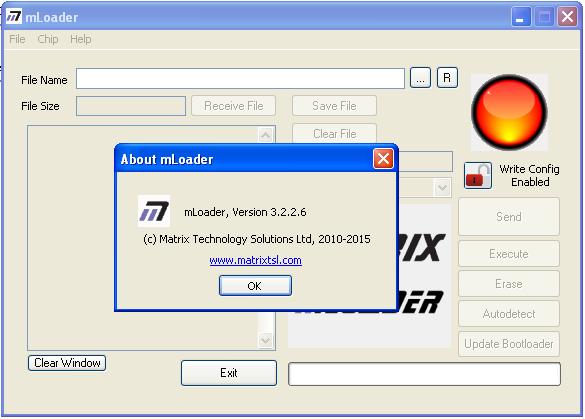Screen dimensions: 585x419
Task: Click the Send button
Action: pos(509,216)
